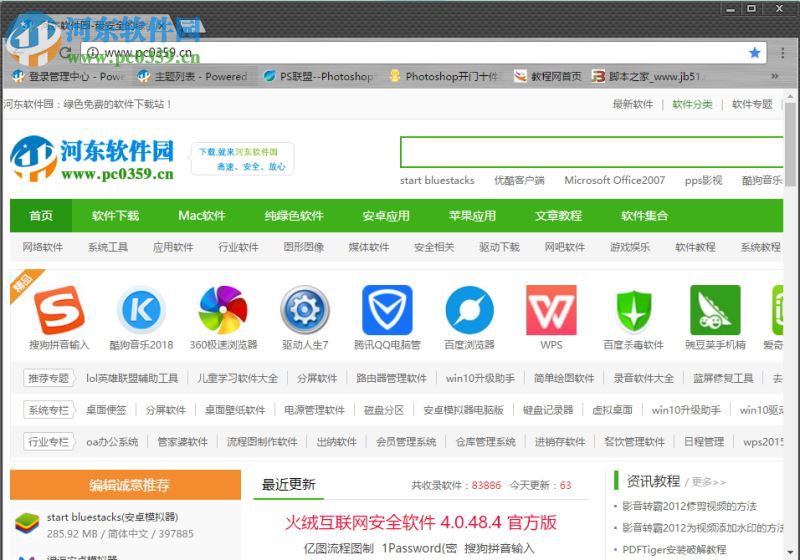Open the Tencent QQ PC Manager (腾讯QQ电脑管) shield icon

[x=387, y=310]
